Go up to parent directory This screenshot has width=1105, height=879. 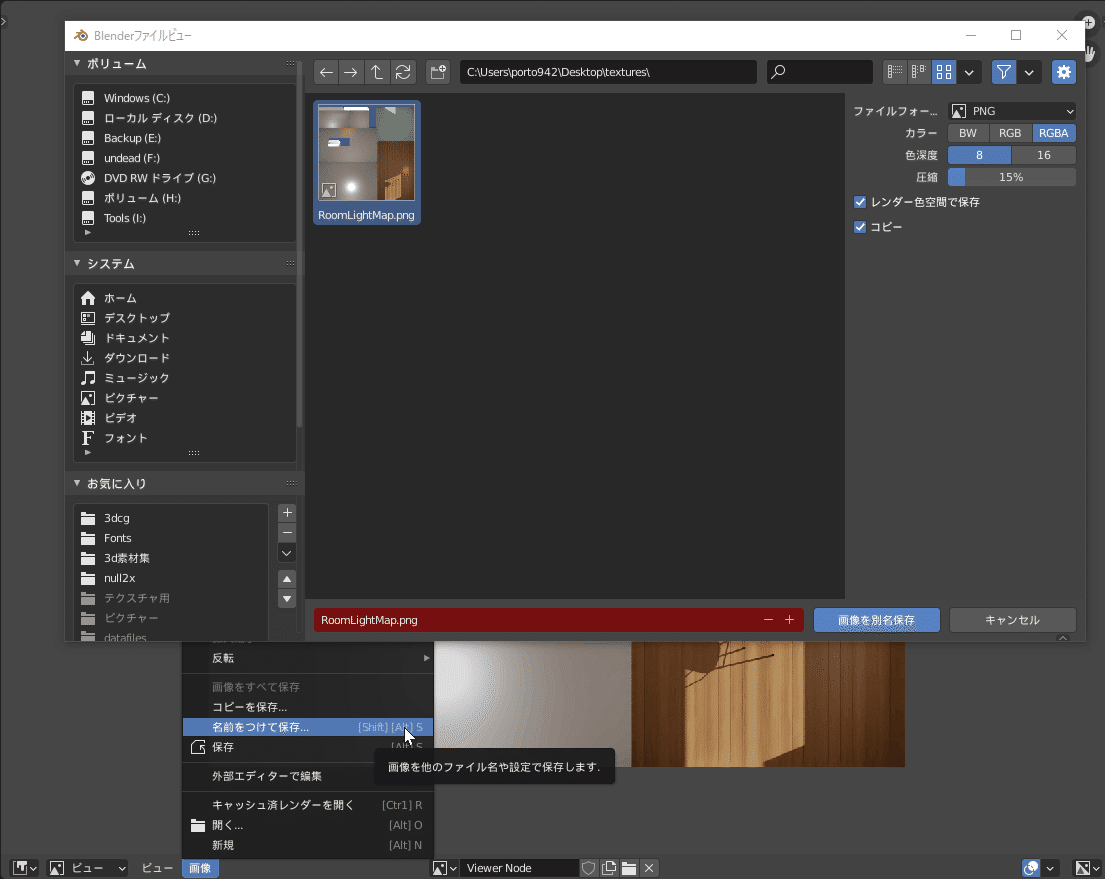[x=377, y=72]
